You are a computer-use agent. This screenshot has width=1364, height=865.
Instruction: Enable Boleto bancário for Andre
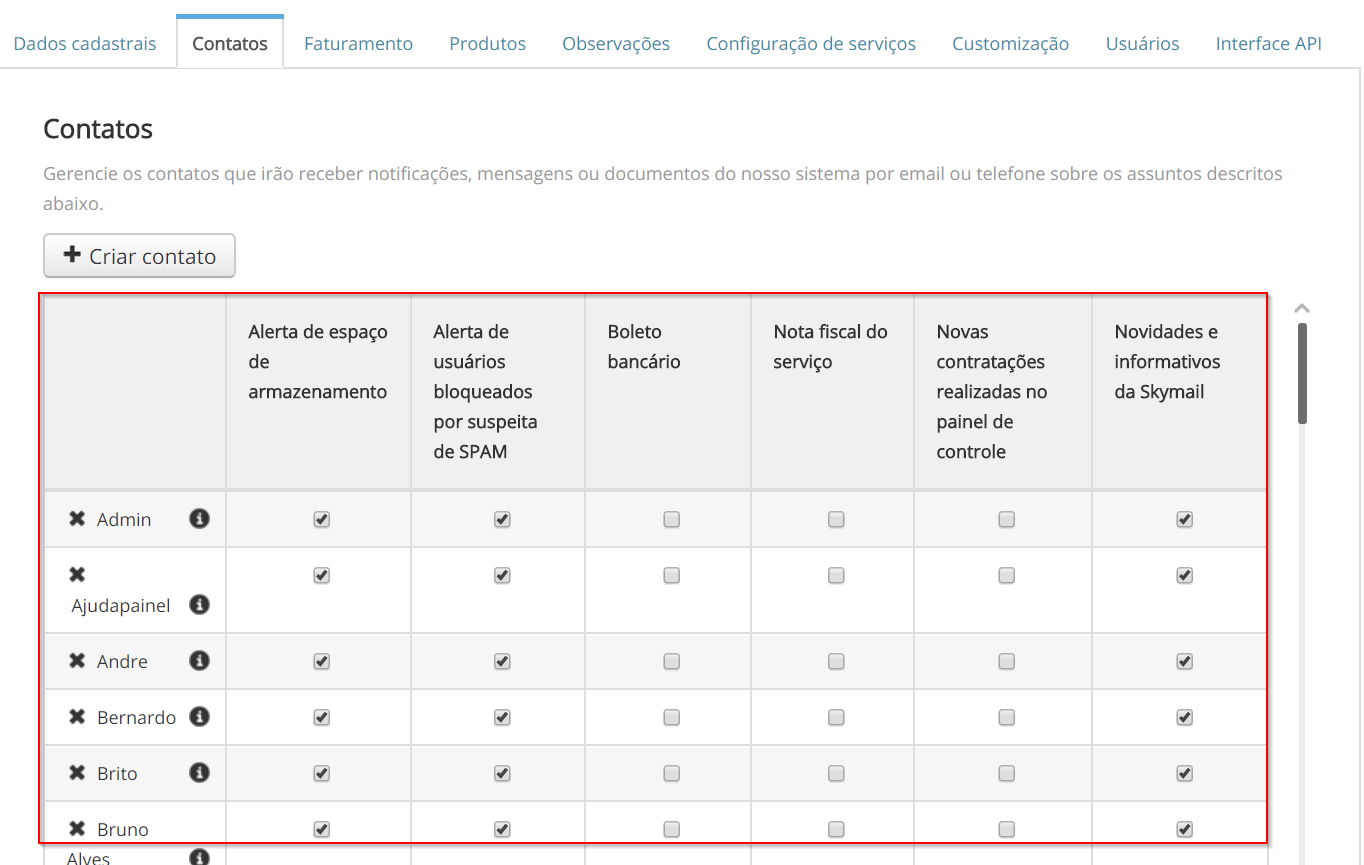(671, 661)
